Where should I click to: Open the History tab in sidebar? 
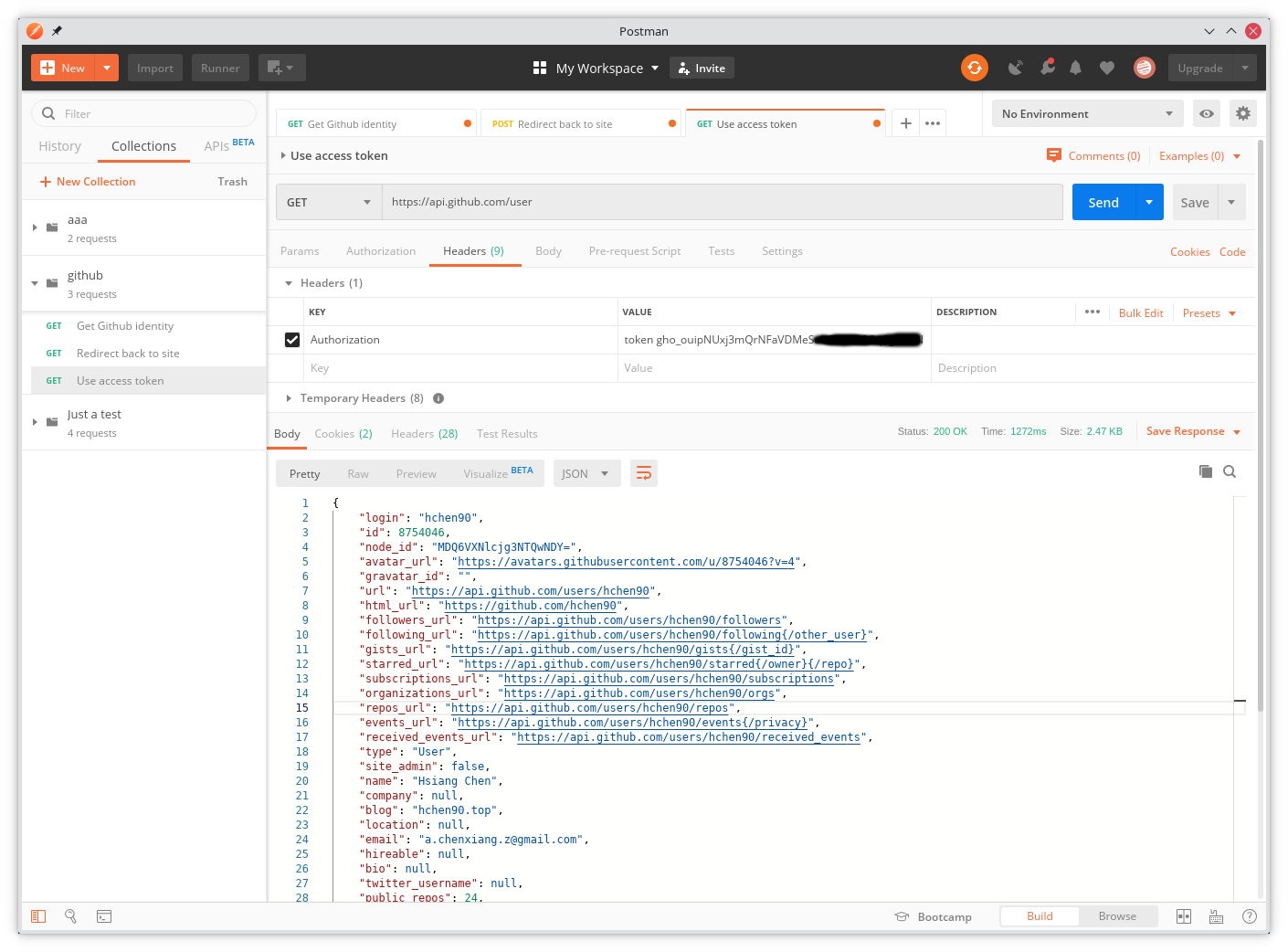point(59,146)
